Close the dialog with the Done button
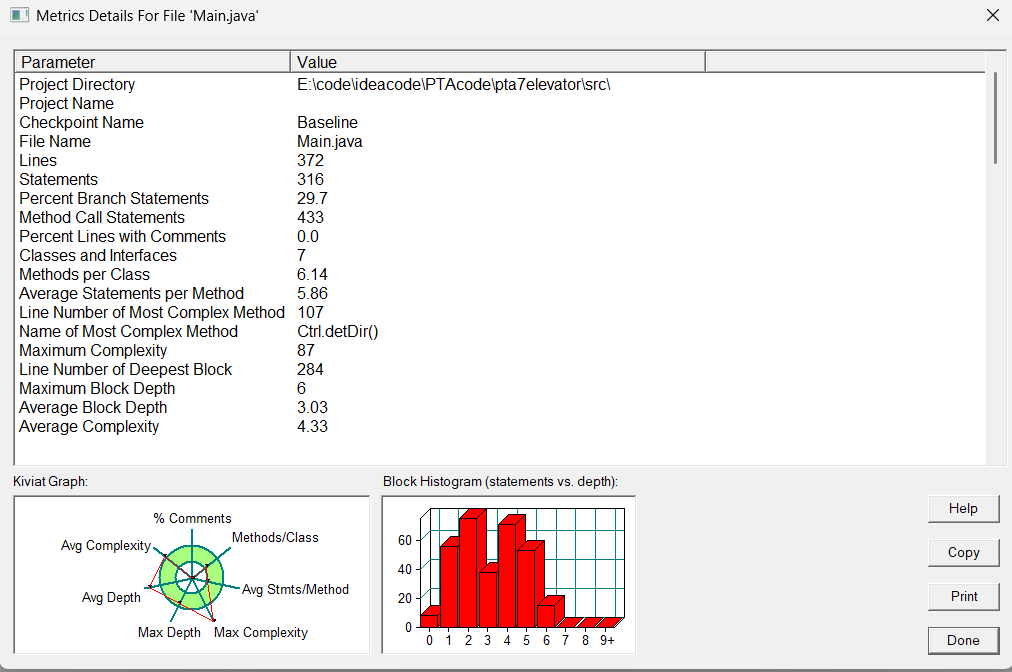Image resolution: width=1012 pixels, height=672 pixels. (x=963, y=640)
